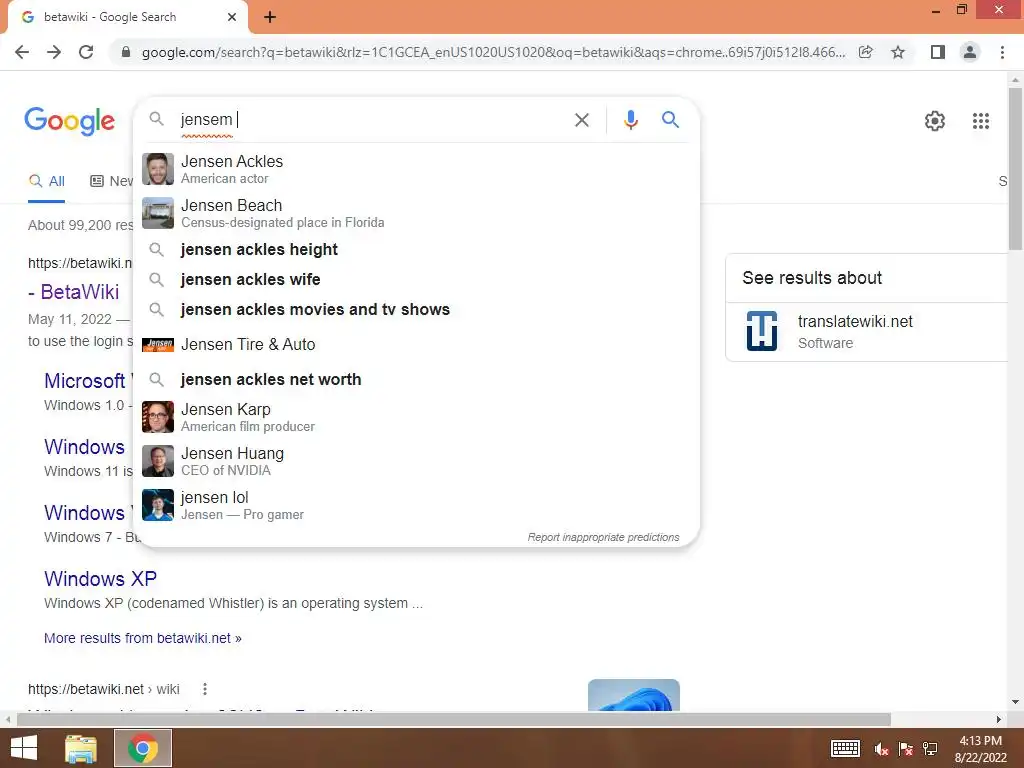Select the Jensen Tire & Auto suggestion

416,344
